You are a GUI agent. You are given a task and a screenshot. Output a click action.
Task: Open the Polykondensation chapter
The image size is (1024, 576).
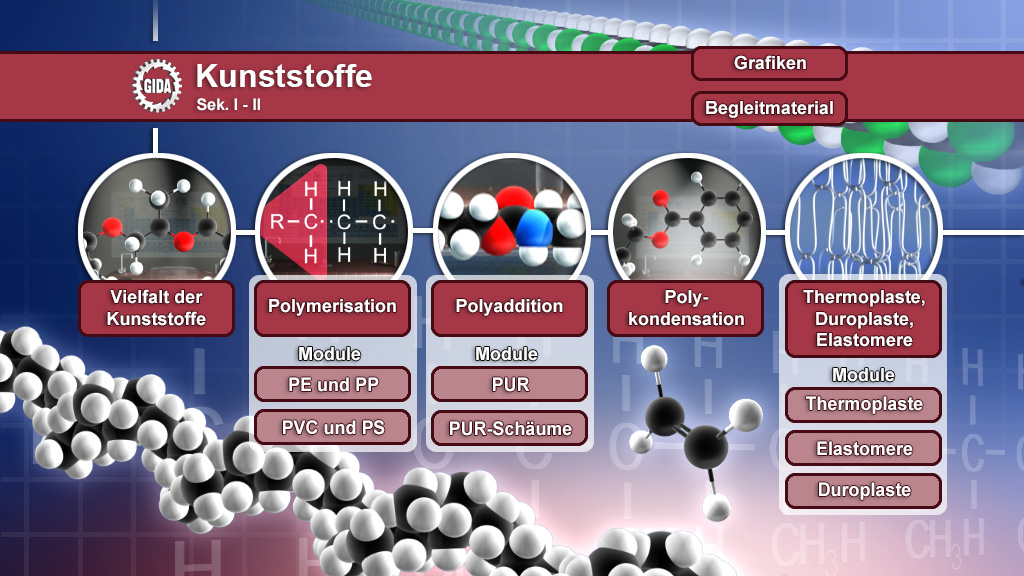tap(686, 308)
